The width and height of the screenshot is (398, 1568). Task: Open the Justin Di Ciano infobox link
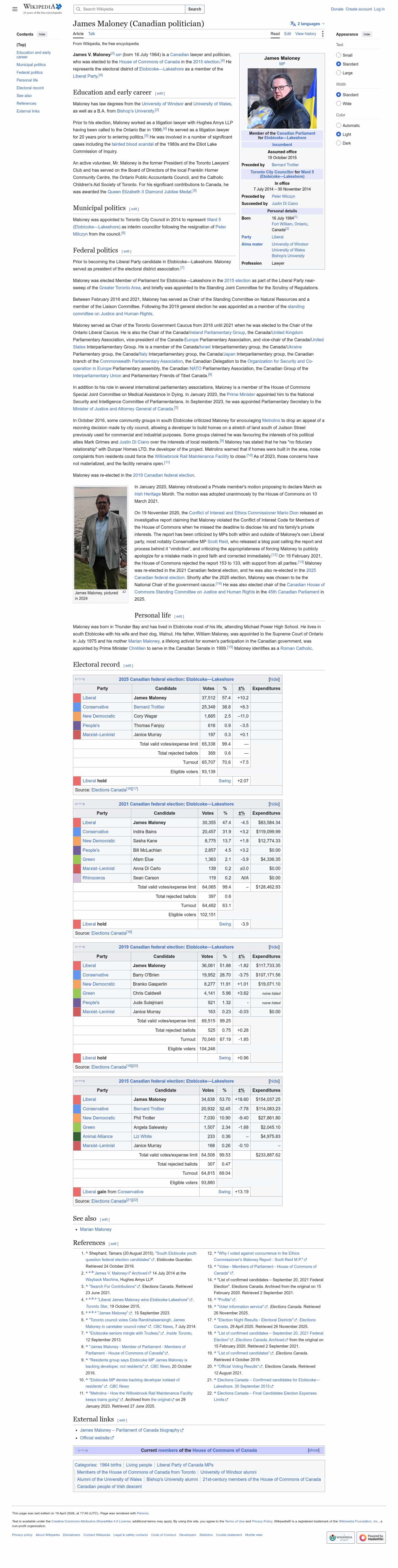(x=285, y=203)
